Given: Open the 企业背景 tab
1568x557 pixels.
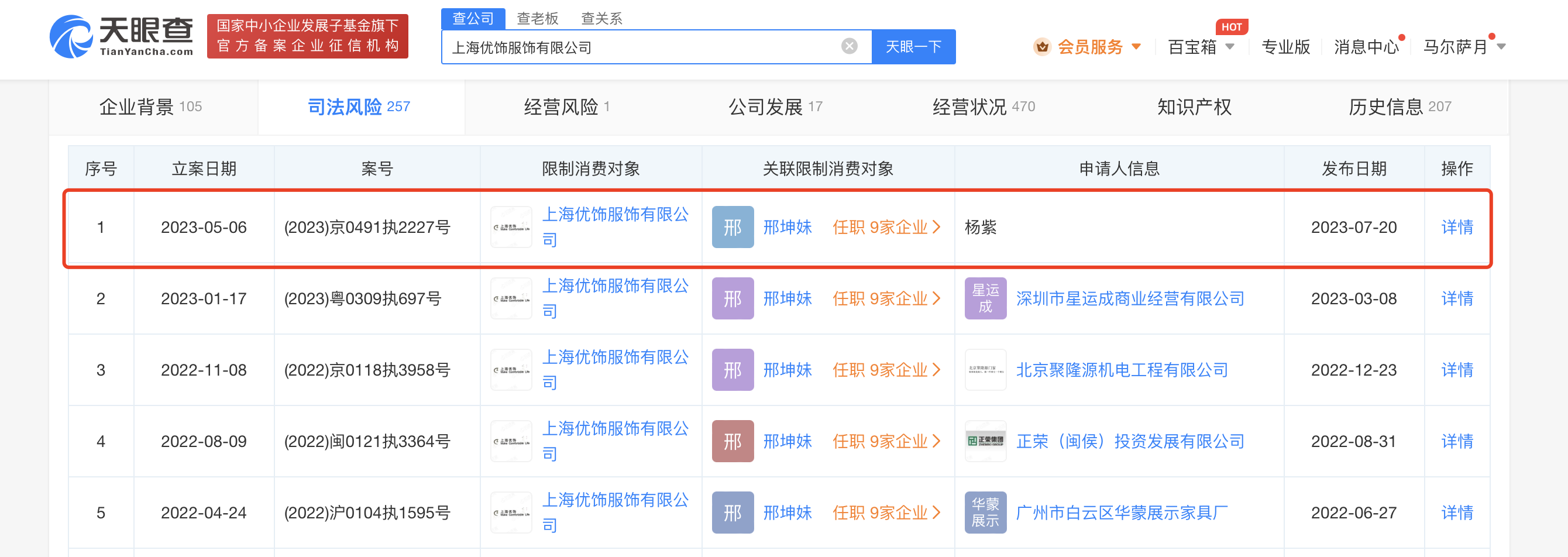Looking at the screenshot, I should coord(150,107).
